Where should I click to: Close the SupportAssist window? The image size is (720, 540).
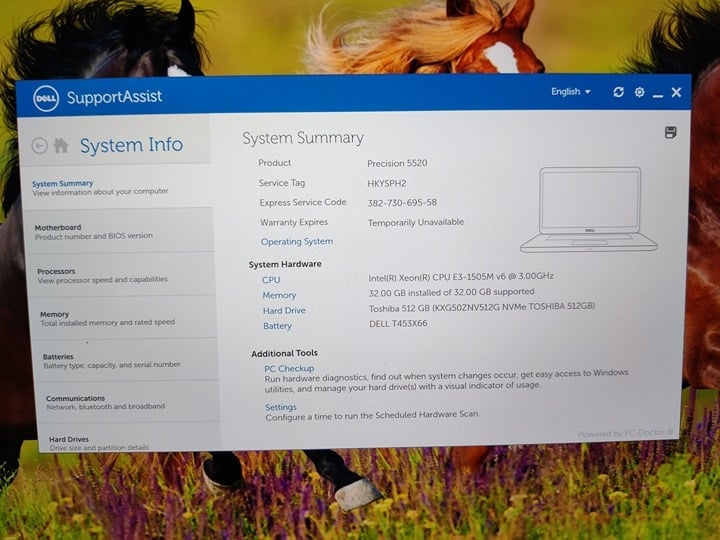[x=676, y=92]
